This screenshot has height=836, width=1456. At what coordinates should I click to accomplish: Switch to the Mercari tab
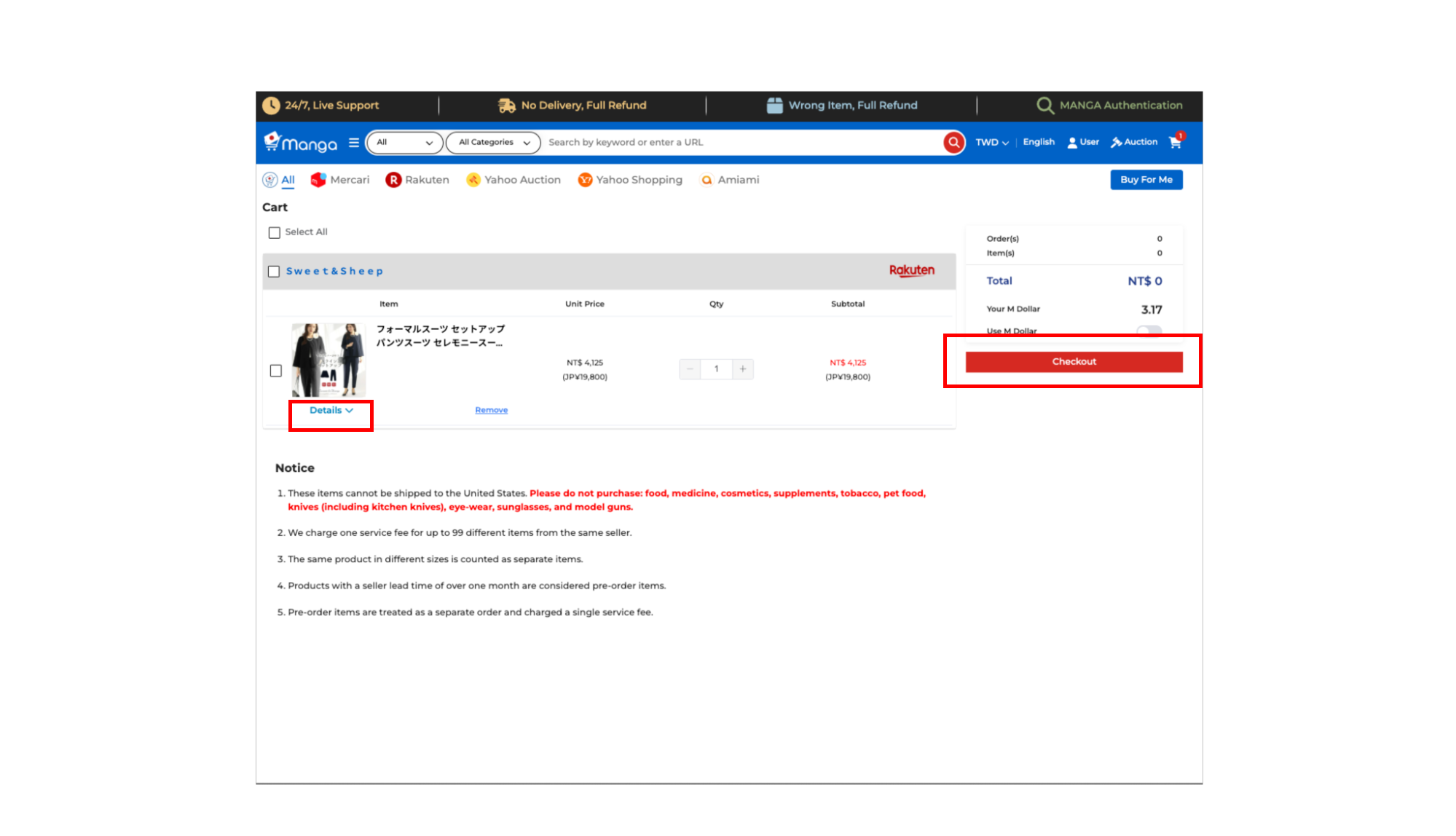tap(340, 180)
